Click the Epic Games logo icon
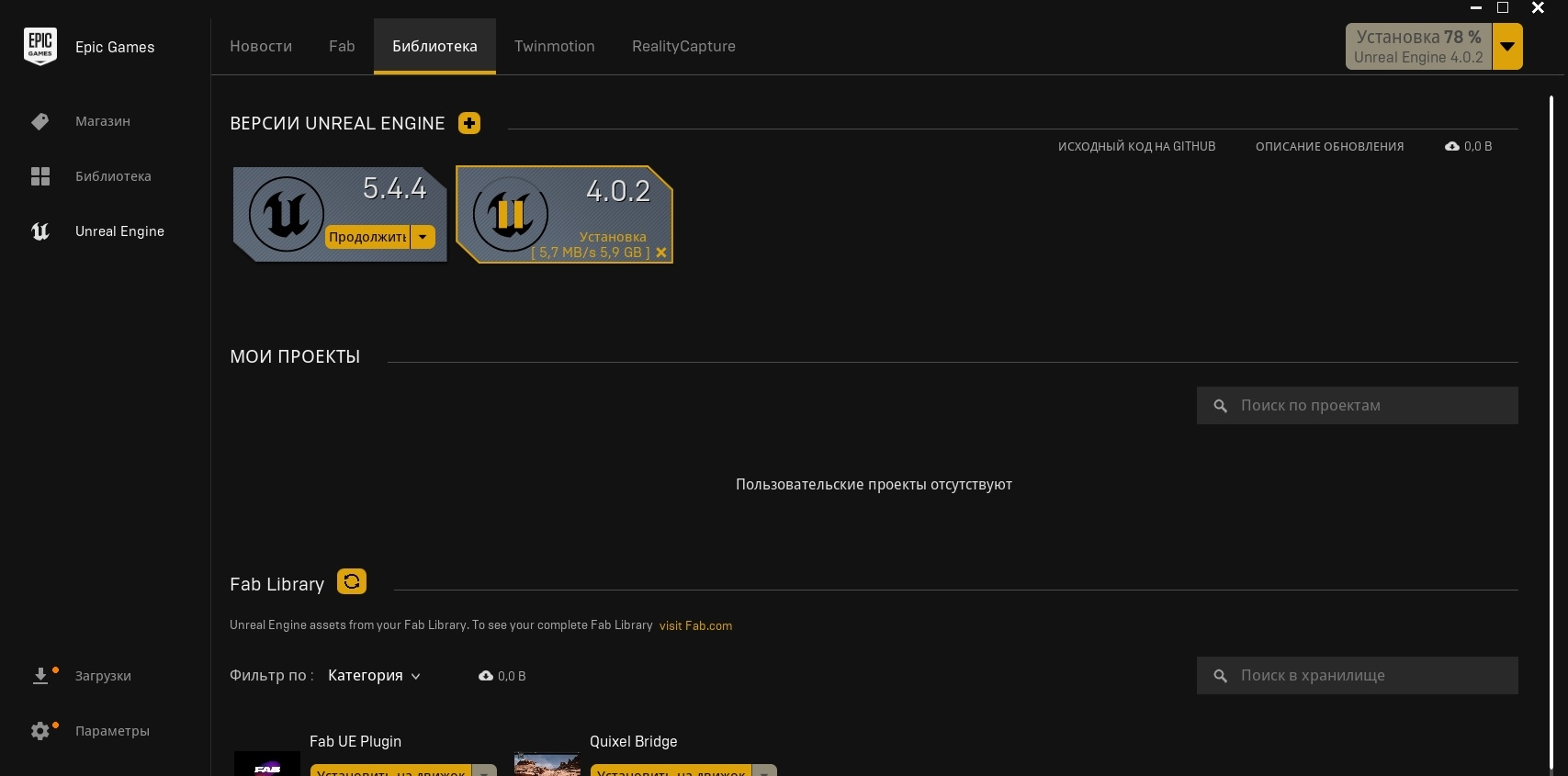The height and width of the screenshot is (776, 1568). click(x=40, y=46)
